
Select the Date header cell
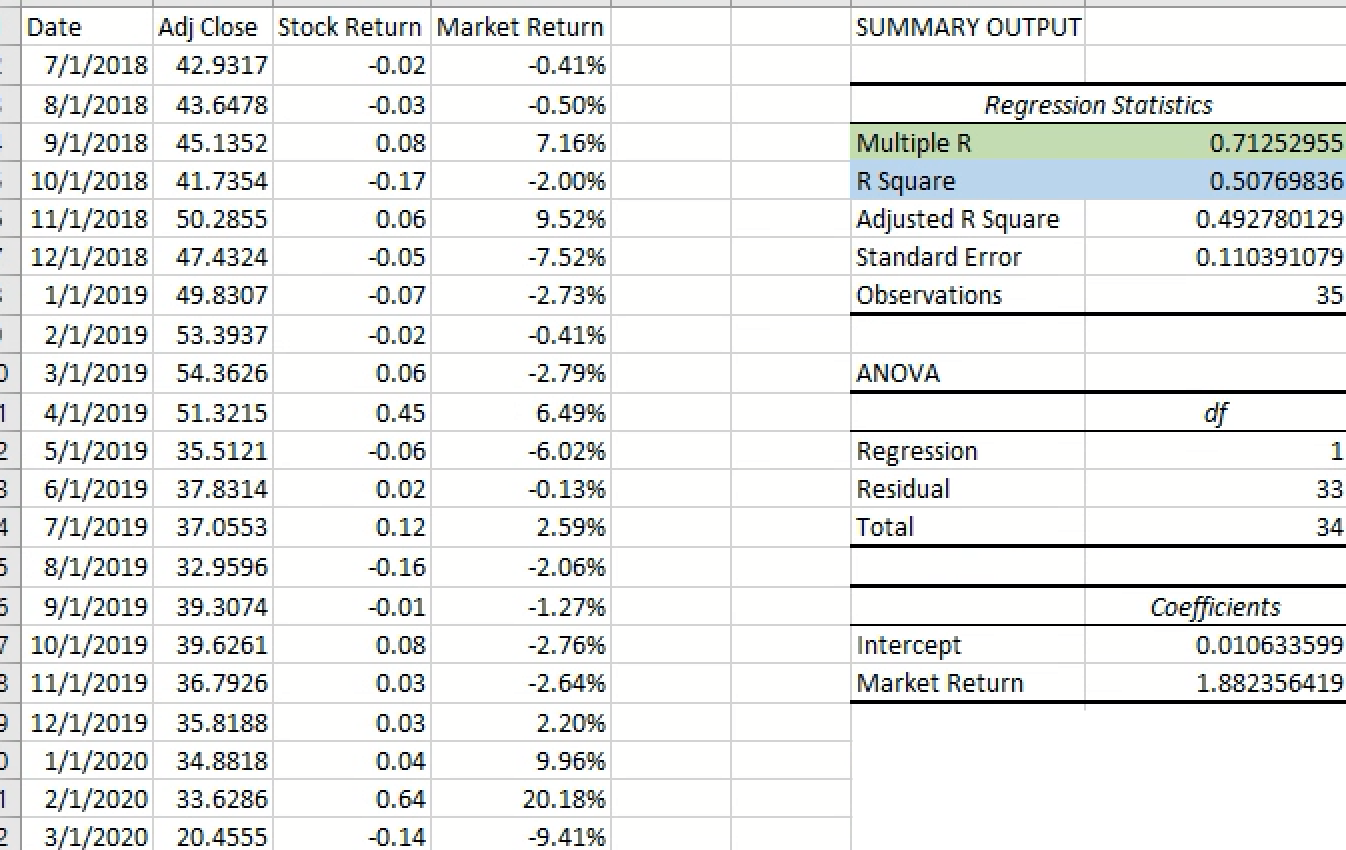tap(87, 28)
